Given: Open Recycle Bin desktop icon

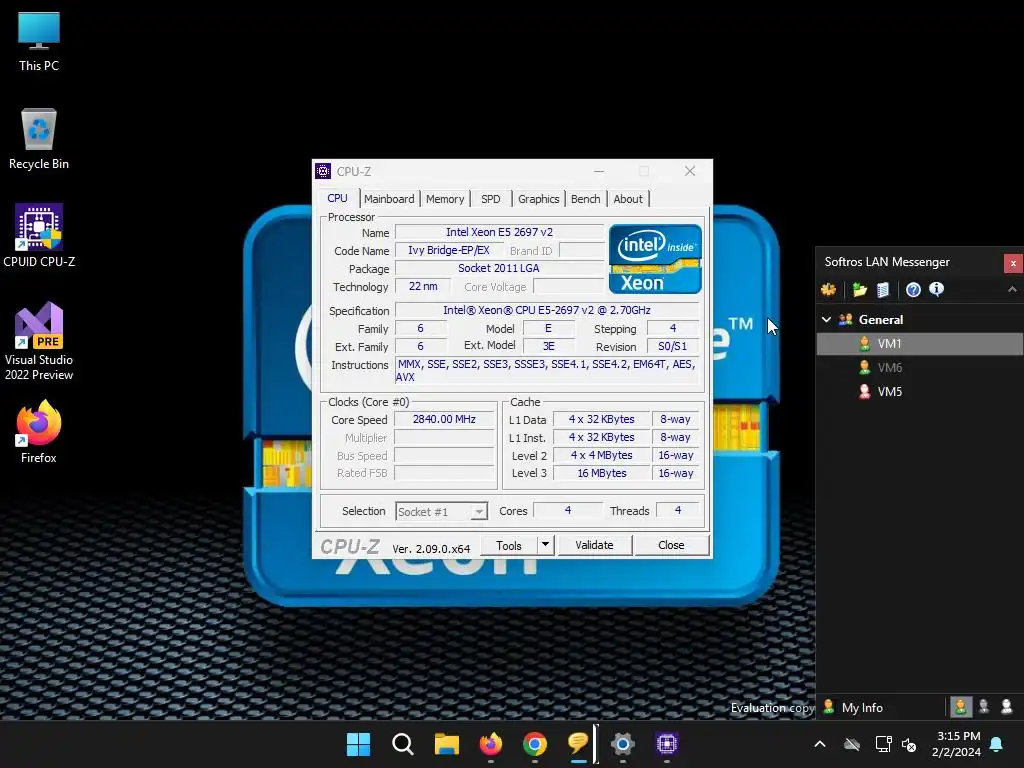Looking at the screenshot, I should coord(39,139).
